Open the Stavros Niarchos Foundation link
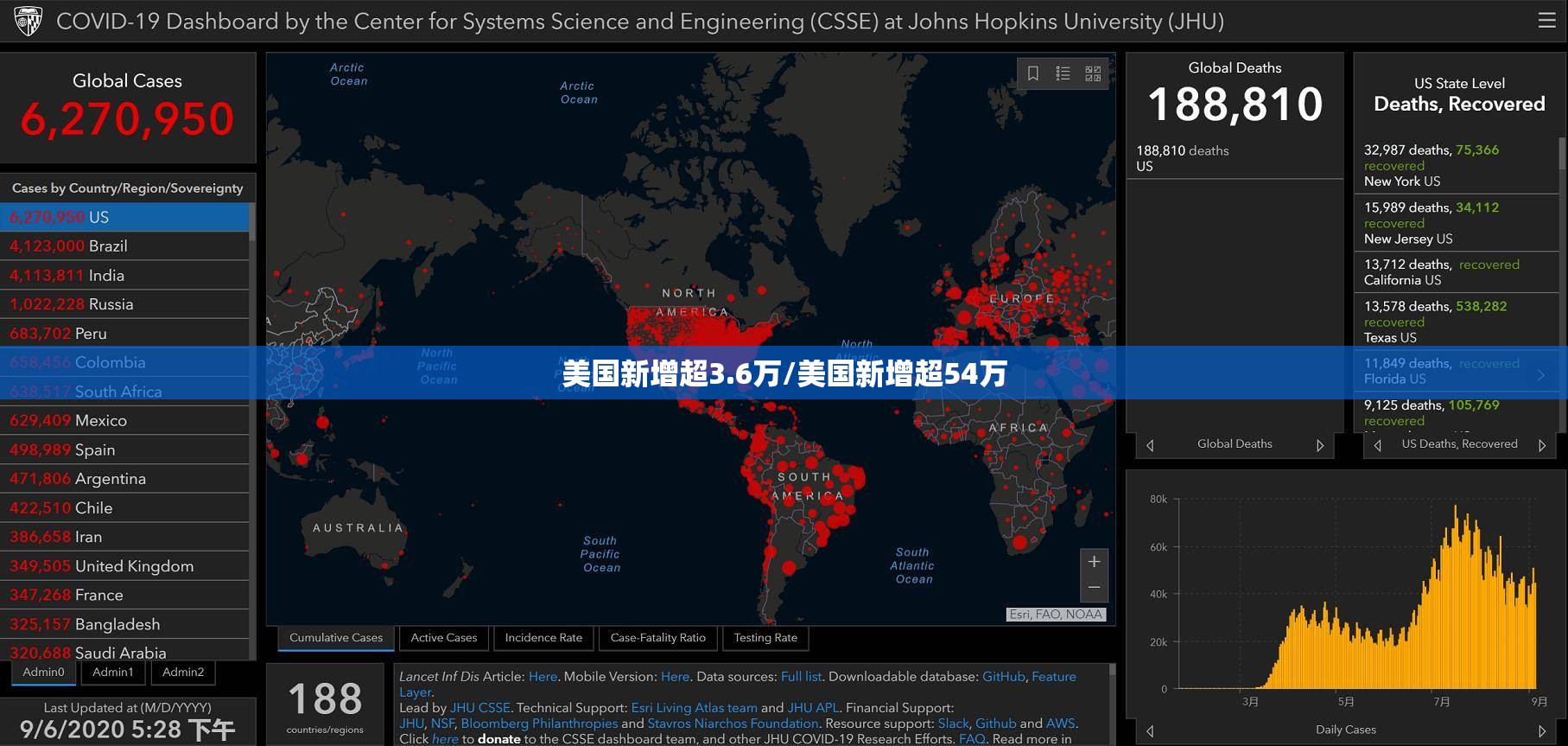The height and width of the screenshot is (746, 1568). tap(733, 724)
